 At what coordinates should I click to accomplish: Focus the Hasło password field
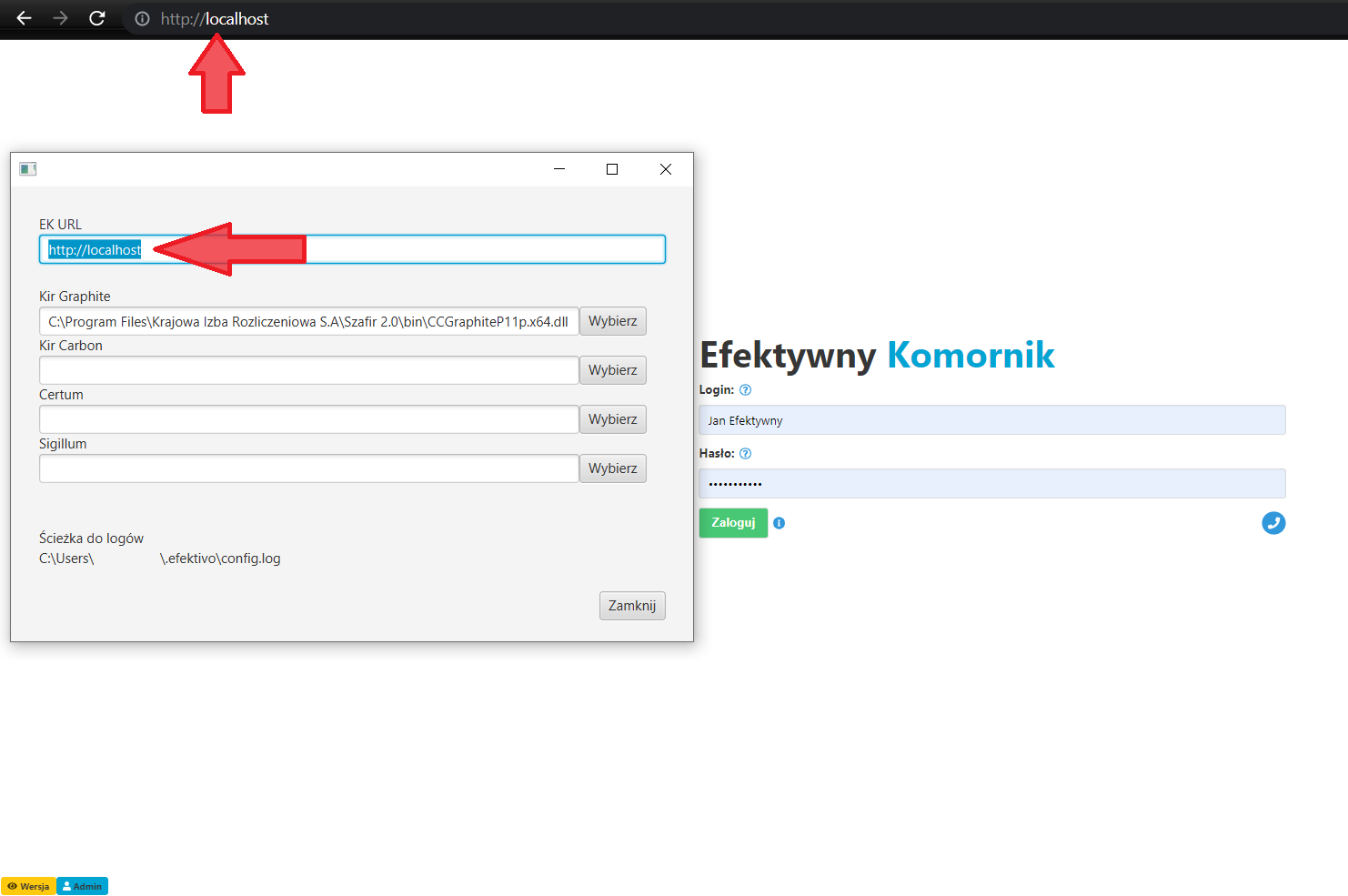pyautogui.click(x=992, y=484)
